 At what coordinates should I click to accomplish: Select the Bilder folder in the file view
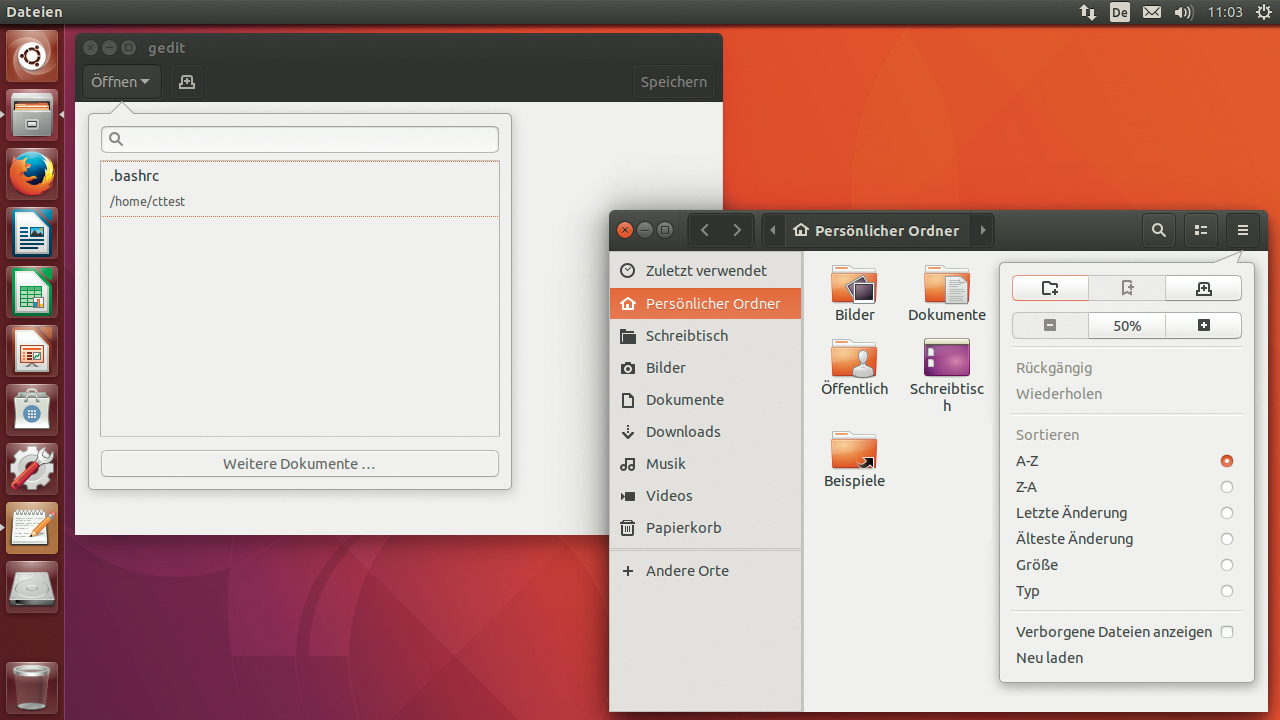pos(855,294)
